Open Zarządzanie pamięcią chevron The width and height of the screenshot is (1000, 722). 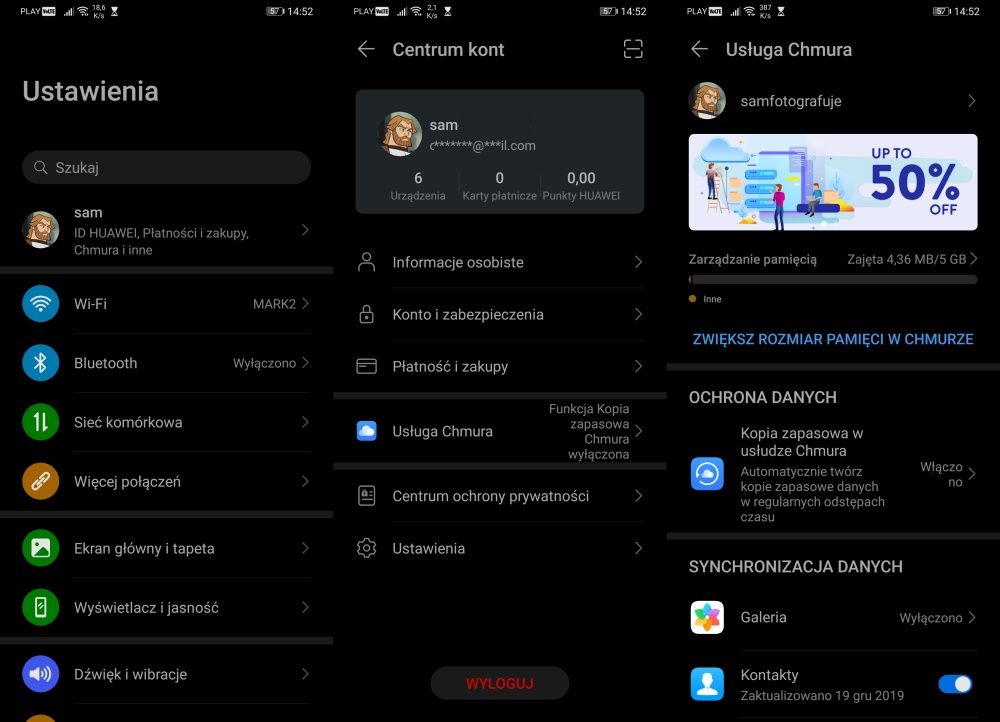973,259
